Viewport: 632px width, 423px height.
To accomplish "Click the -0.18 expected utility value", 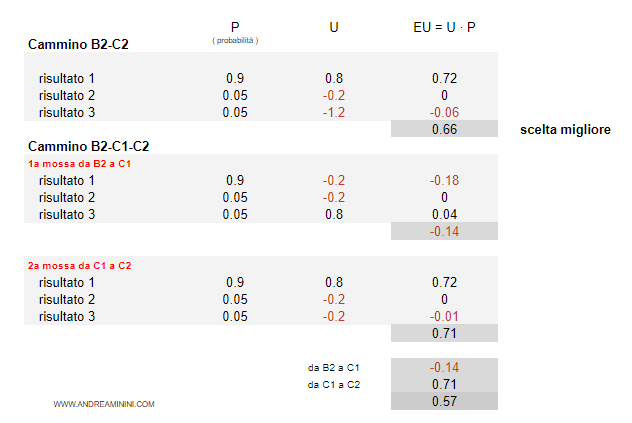I will coord(444,180).
